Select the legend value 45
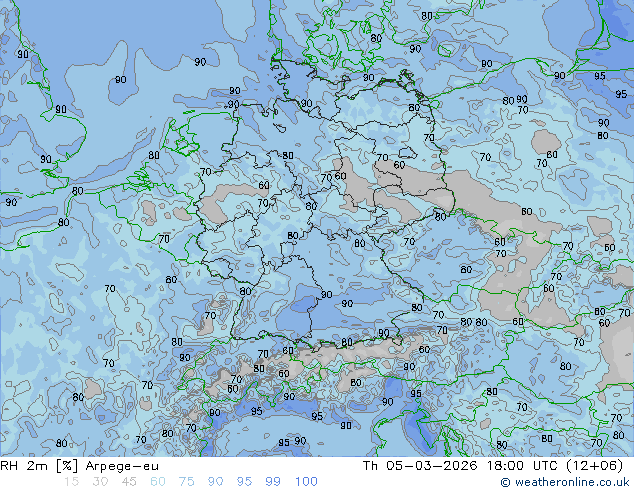This screenshot has width=634, height=490. coord(129,482)
